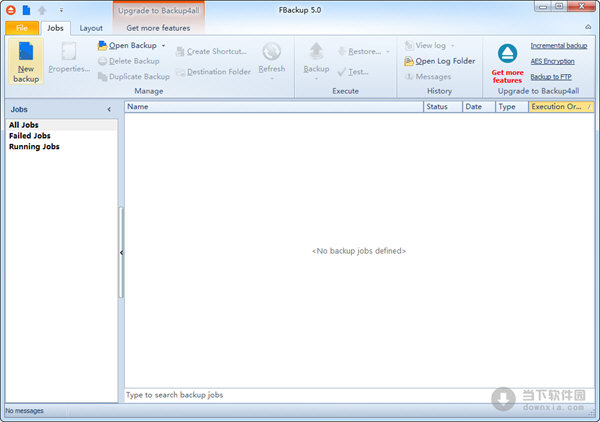
Task: Sort by the Type column header
Action: pos(512,107)
